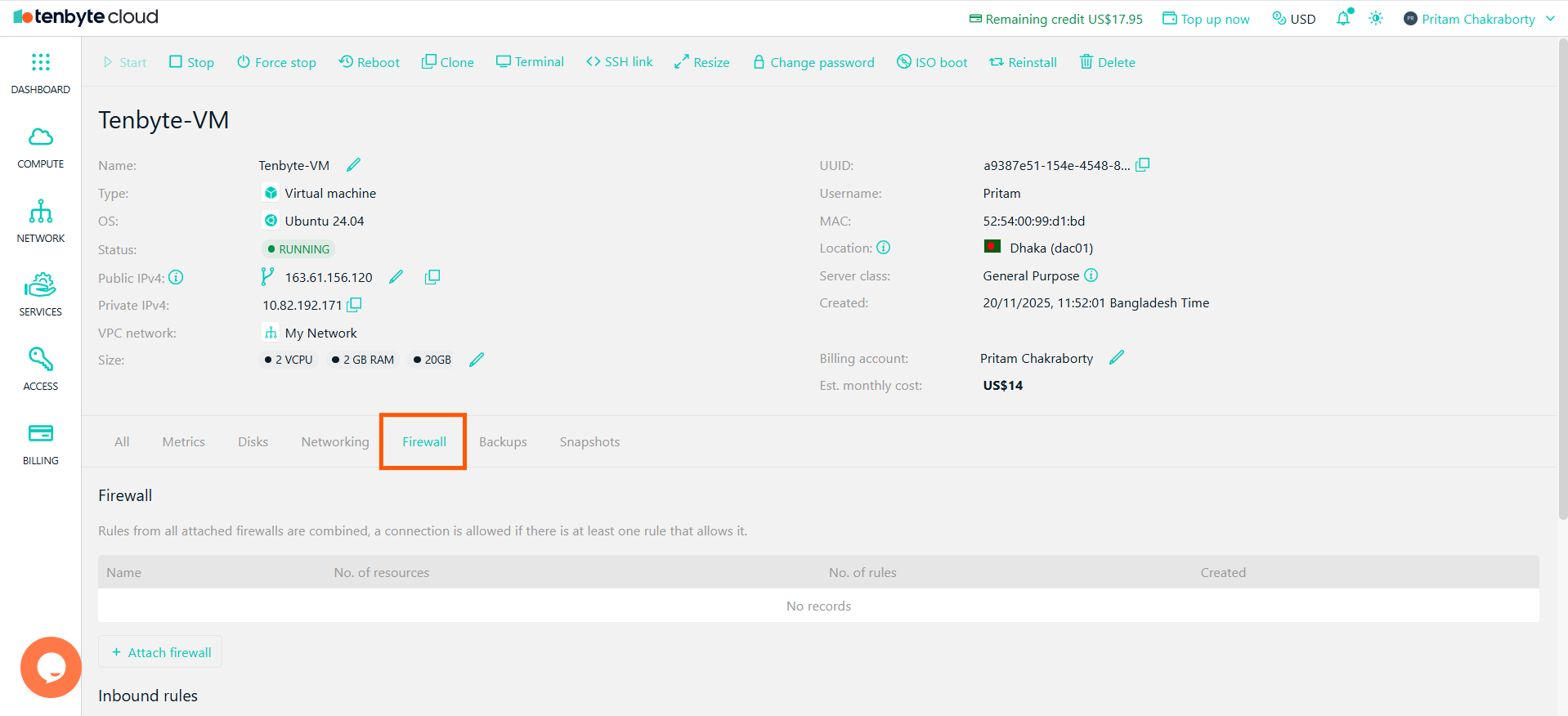Switch to the Backups tab
Screen dimensions: 1568x716
coord(503,441)
